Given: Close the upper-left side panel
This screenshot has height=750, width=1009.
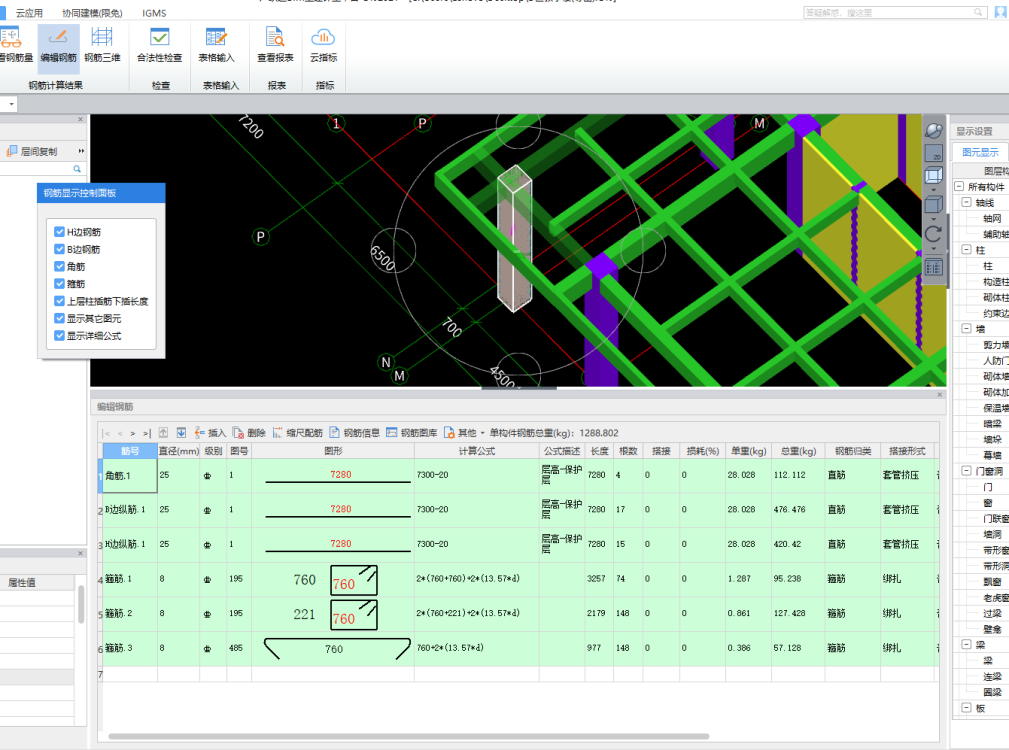Looking at the screenshot, I should point(80,119).
